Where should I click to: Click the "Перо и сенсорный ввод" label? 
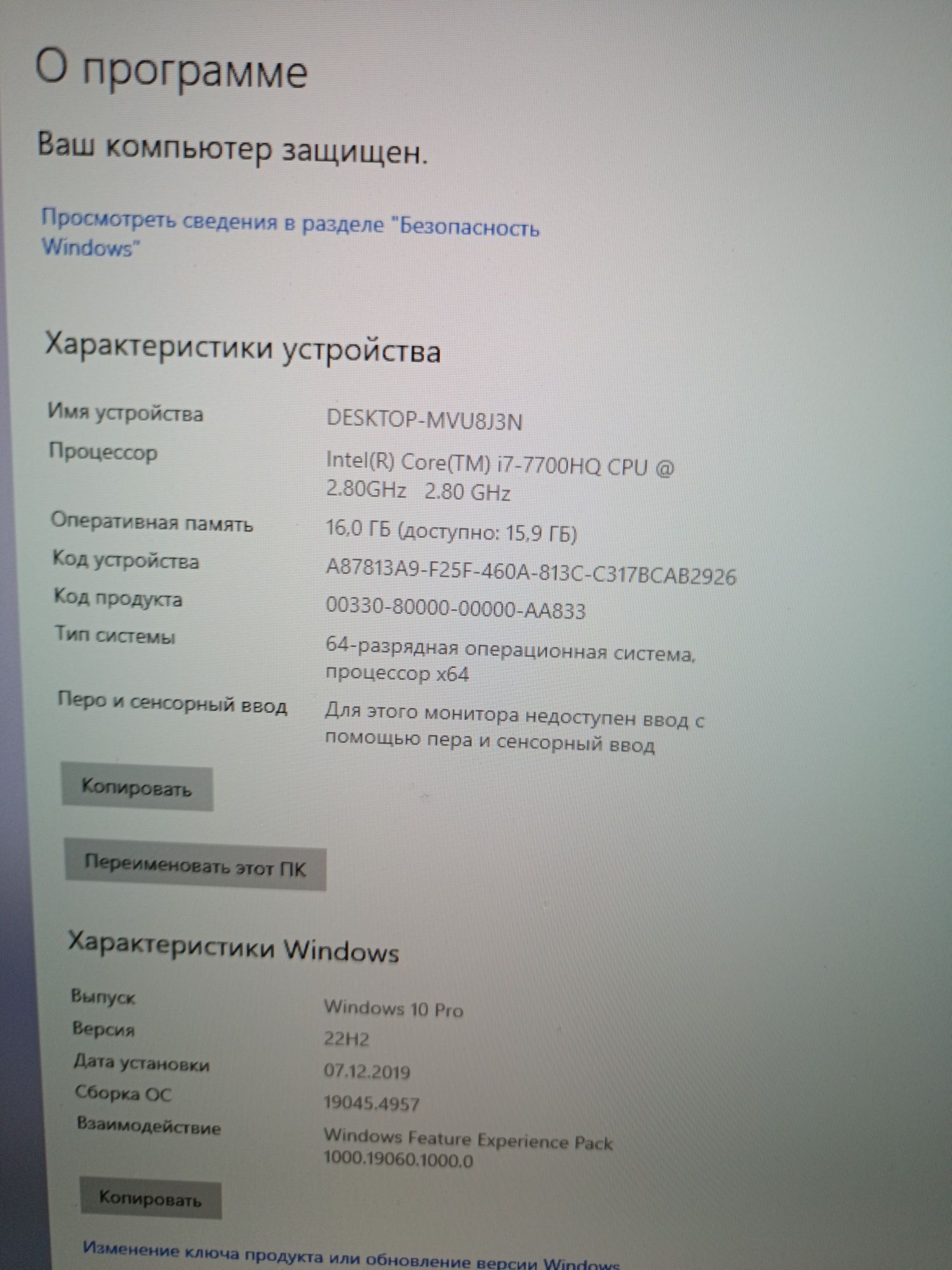(x=172, y=703)
